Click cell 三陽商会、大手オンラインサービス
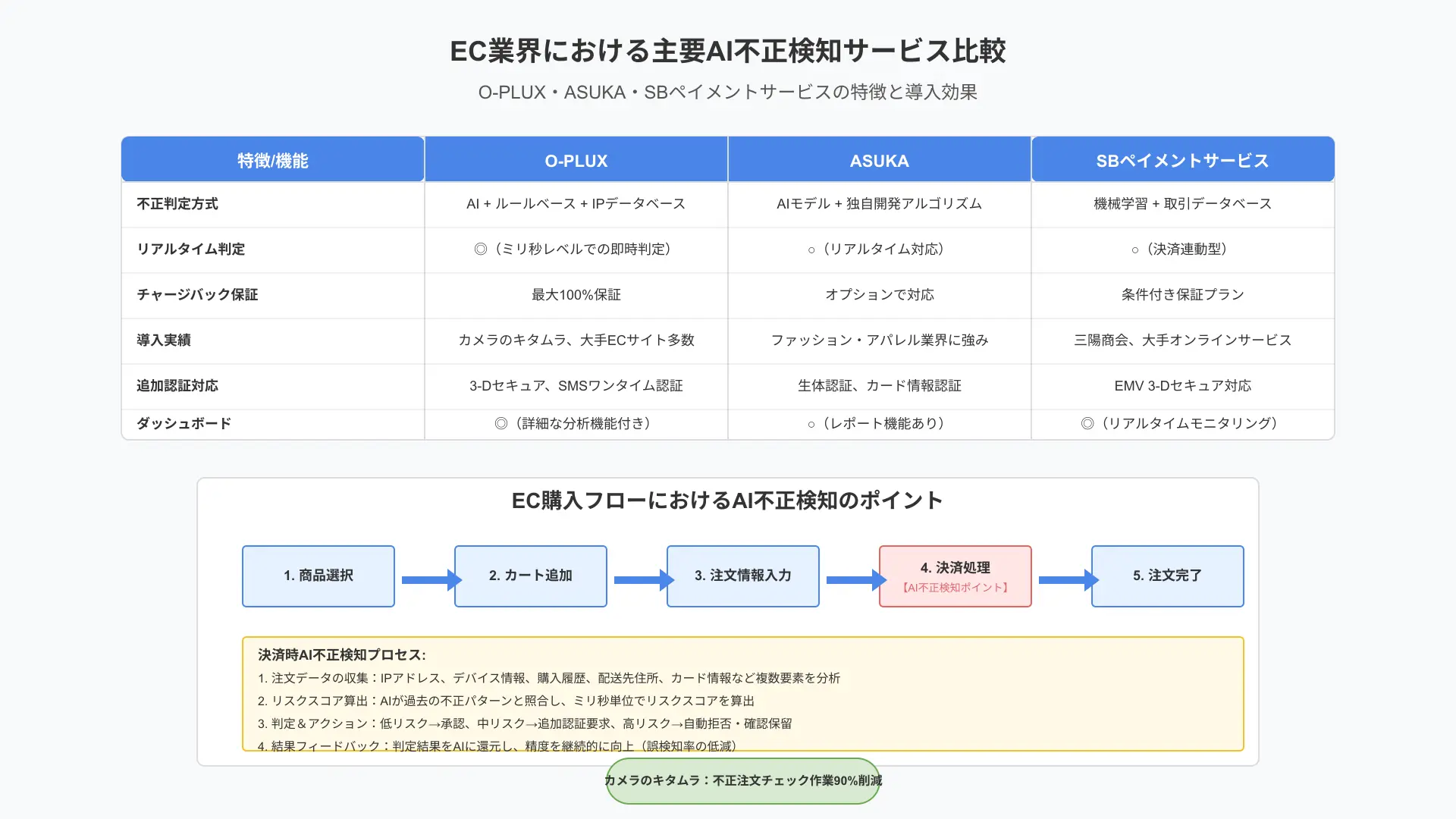This screenshot has width=1456, height=819. coord(1183,340)
